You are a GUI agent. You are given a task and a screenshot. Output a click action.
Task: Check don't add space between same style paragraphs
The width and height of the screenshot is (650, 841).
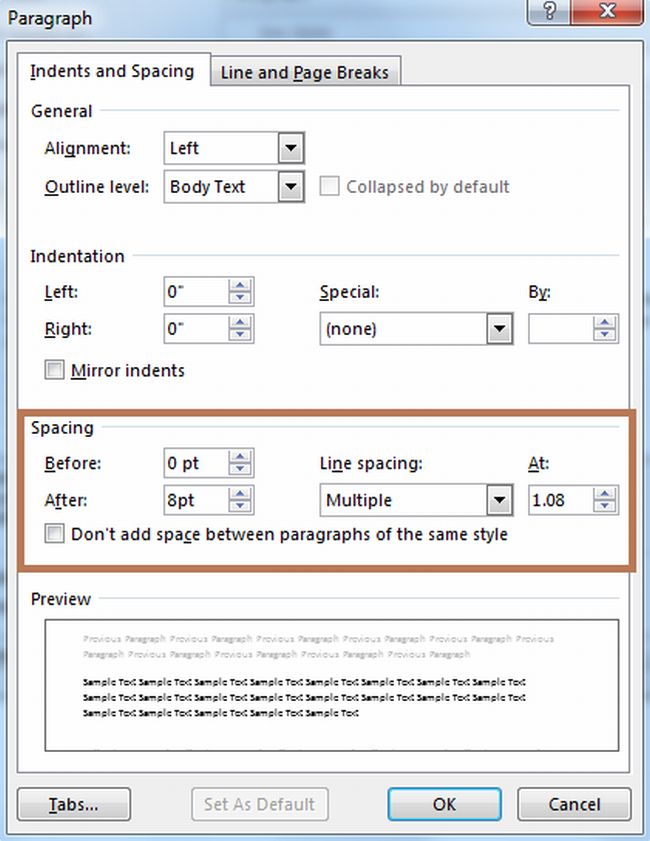coord(53,534)
